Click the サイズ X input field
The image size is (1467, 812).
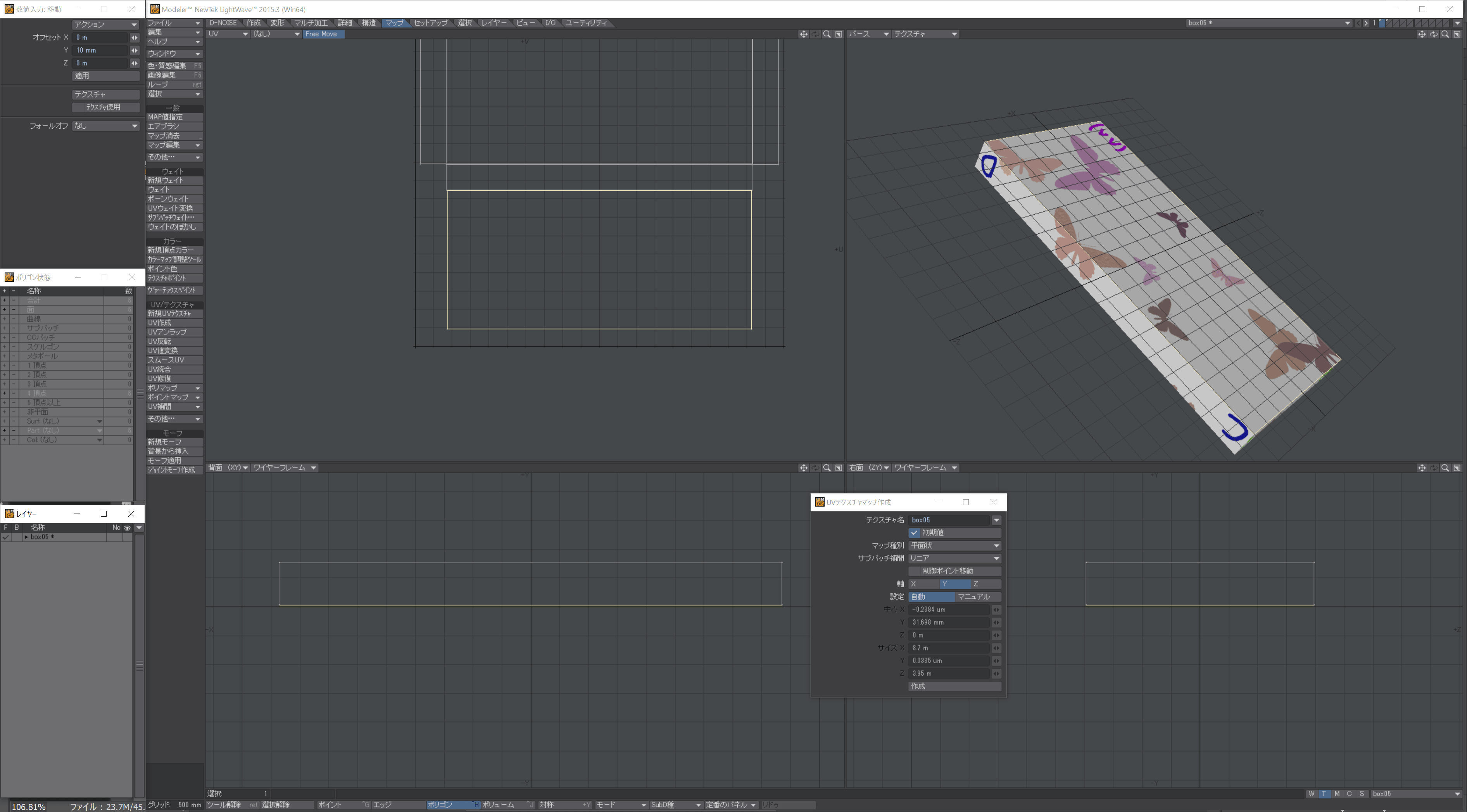(949, 648)
